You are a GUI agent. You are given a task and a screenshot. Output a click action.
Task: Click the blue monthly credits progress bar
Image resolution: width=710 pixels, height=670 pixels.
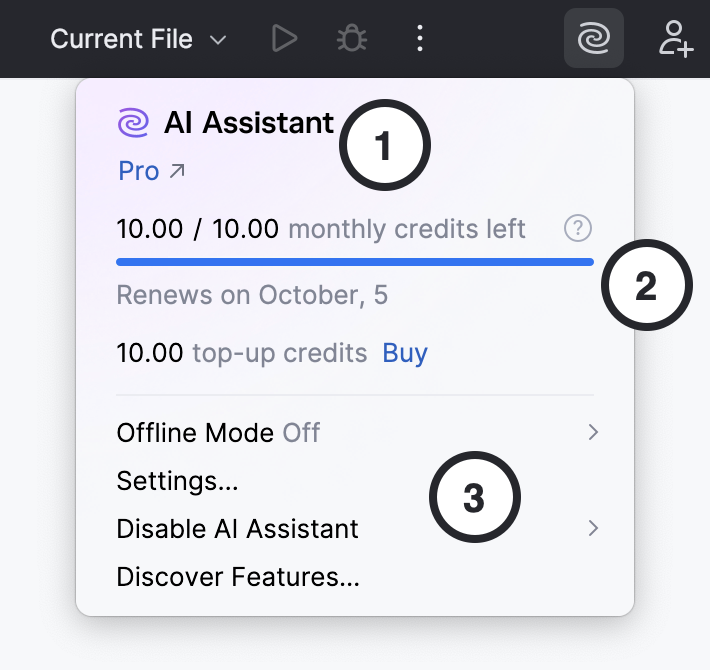(355, 262)
